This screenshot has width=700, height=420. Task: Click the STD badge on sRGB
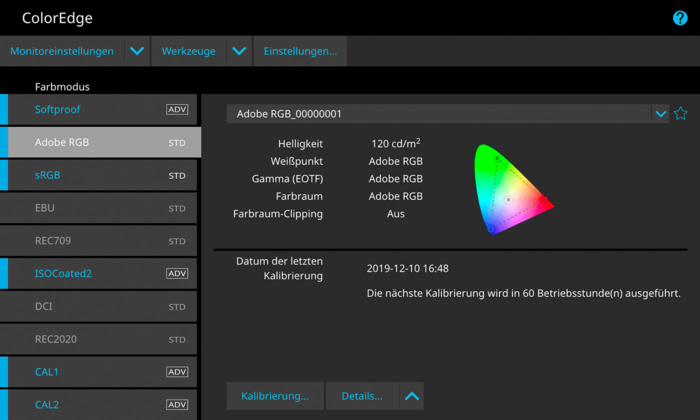(177, 176)
